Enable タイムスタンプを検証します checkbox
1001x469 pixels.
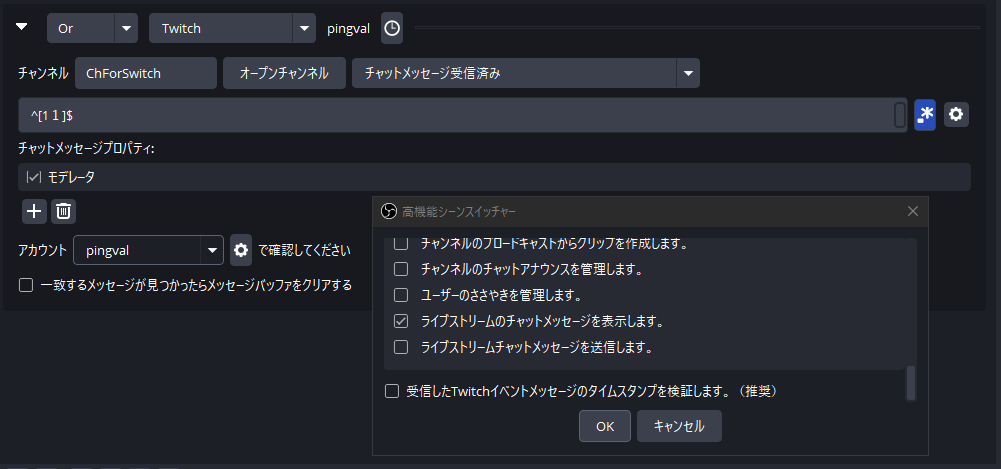coord(392,391)
